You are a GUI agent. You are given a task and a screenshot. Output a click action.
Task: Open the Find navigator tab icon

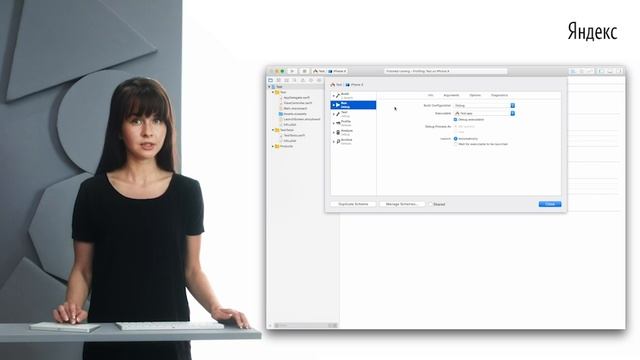point(287,80)
